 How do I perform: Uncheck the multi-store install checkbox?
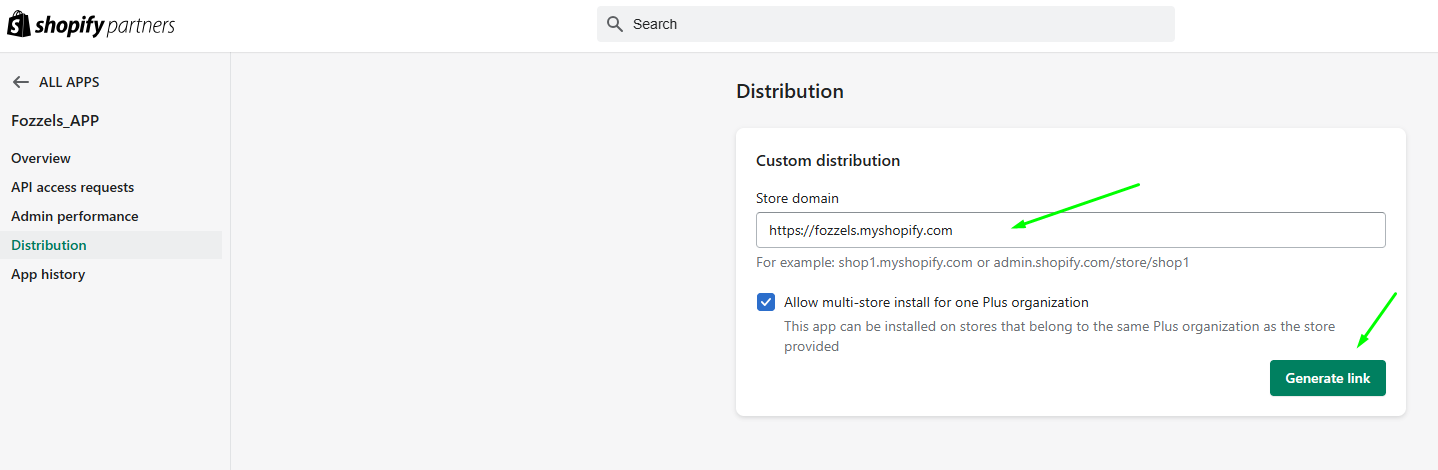tap(766, 302)
